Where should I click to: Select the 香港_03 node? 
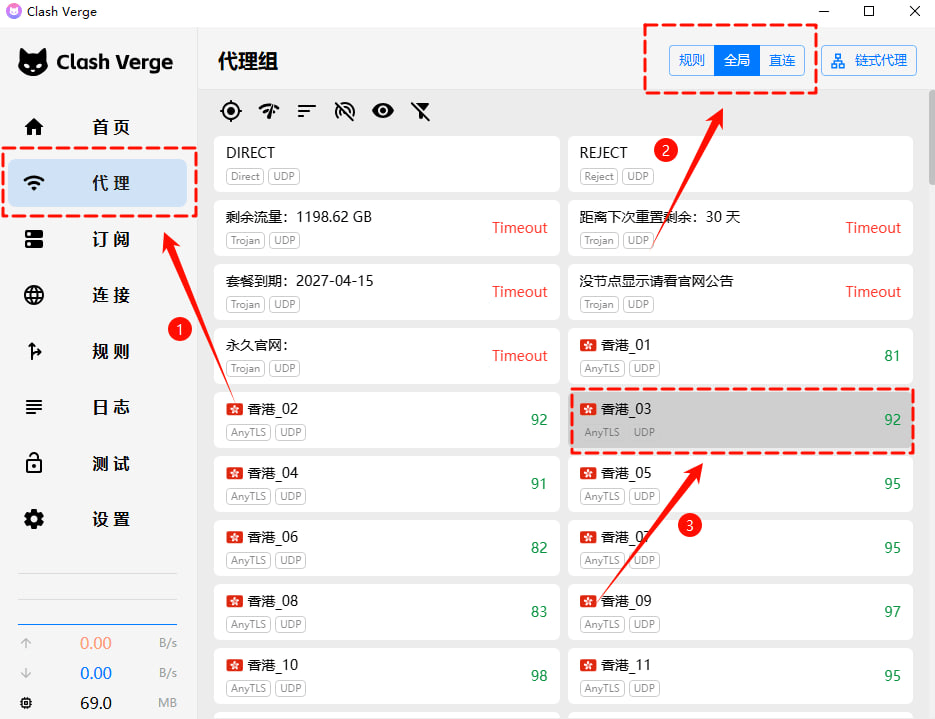[x=740, y=420]
